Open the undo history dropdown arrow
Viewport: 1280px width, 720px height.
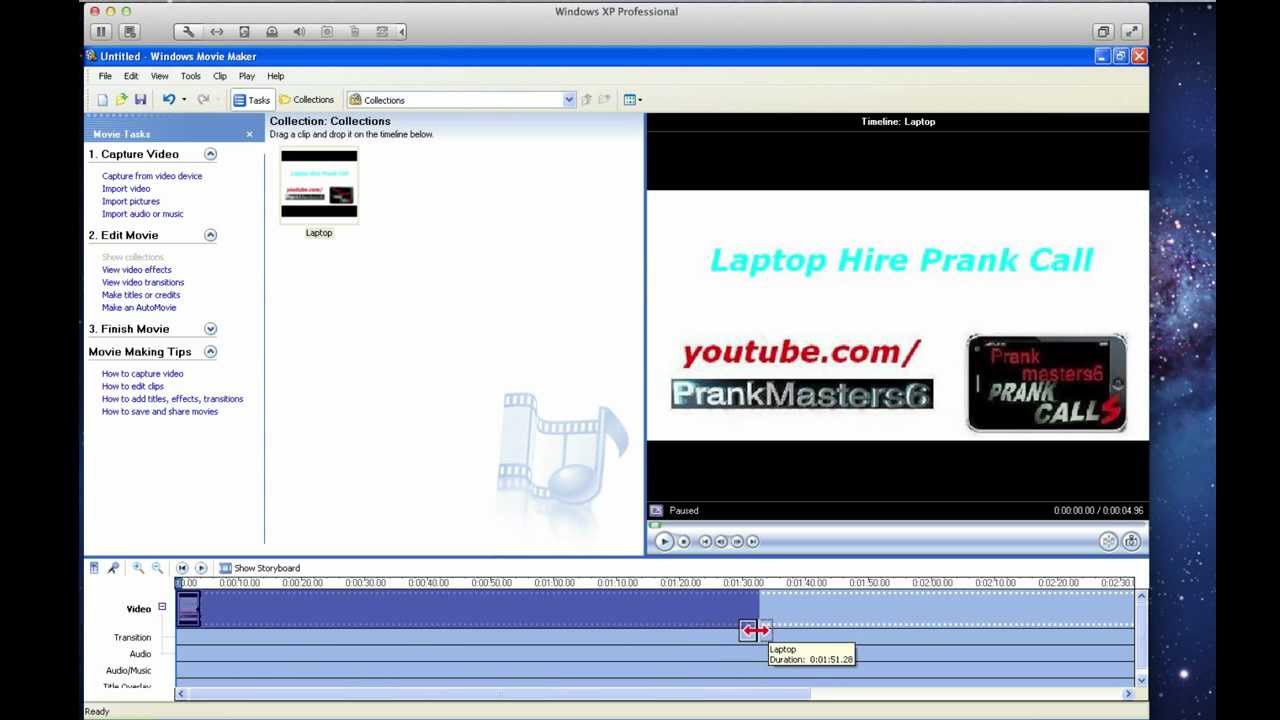tap(183, 100)
